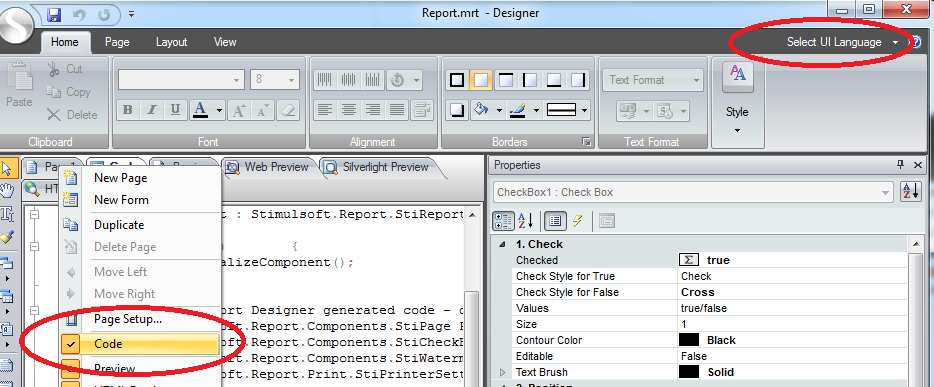Click the highlighted no-border icon
The image size is (934, 387).
click(x=481, y=80)
